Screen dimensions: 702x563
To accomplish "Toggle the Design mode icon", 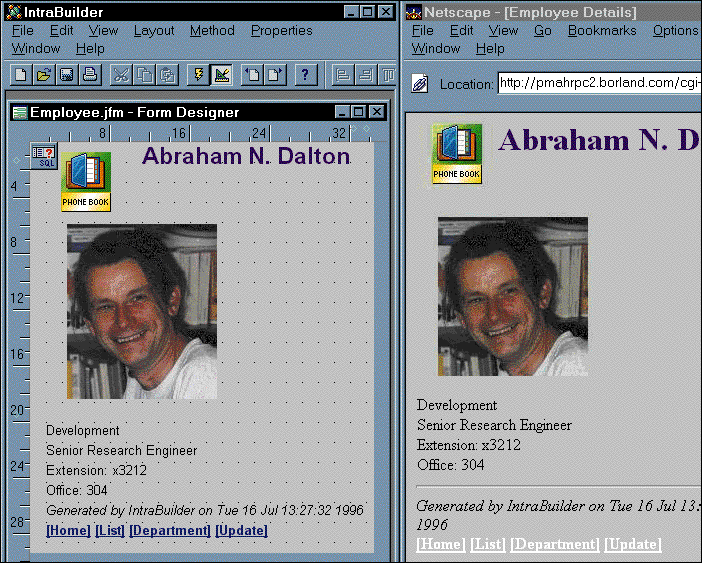I will (222, 75).
